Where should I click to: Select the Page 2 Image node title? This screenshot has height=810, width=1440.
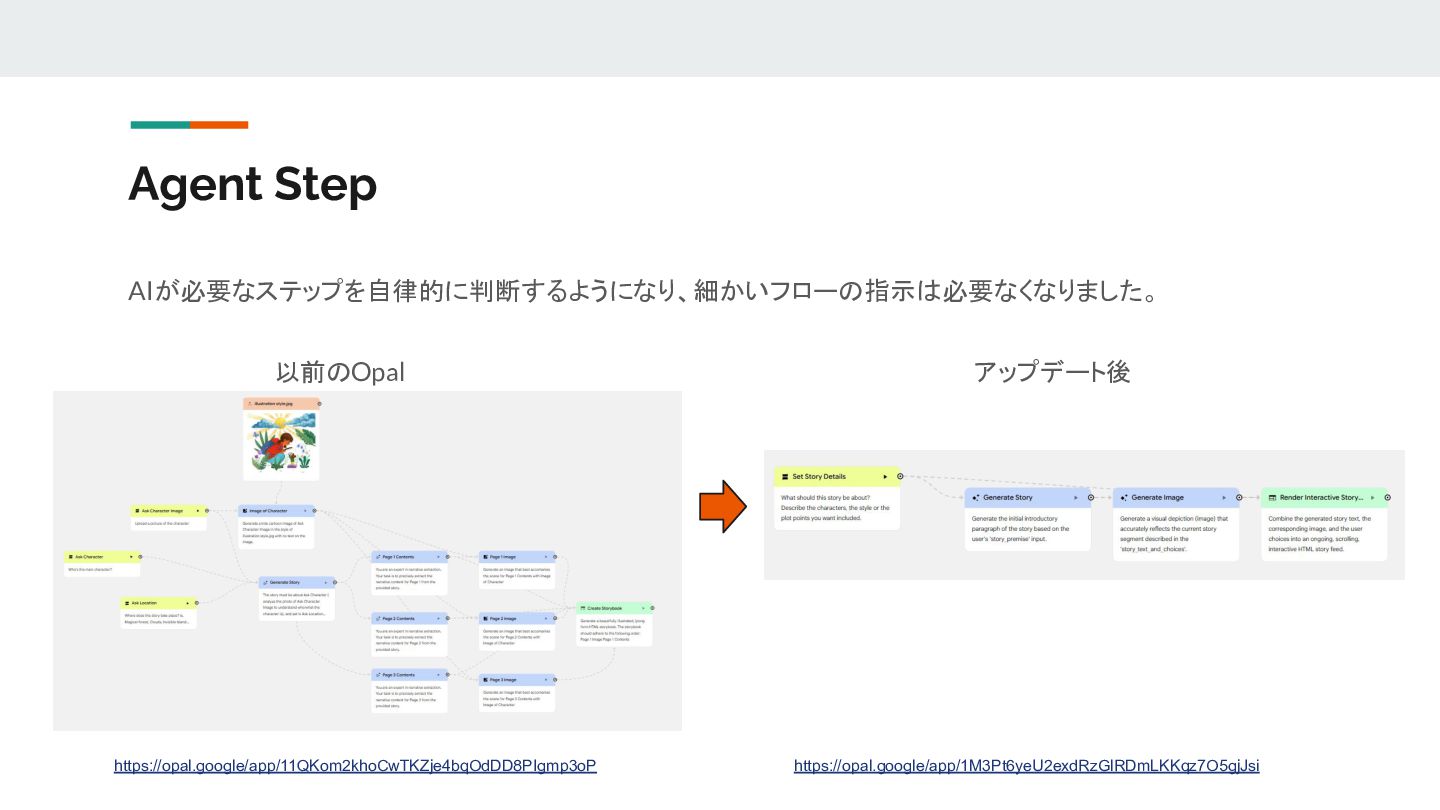[503, 619]
